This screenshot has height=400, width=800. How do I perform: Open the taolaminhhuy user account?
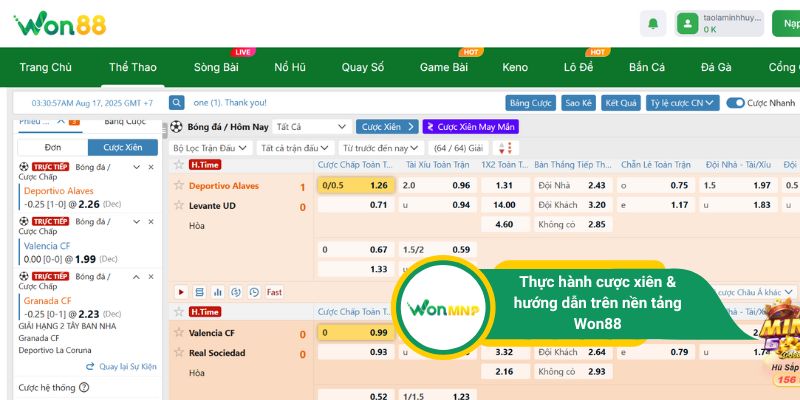click(719, 23)
